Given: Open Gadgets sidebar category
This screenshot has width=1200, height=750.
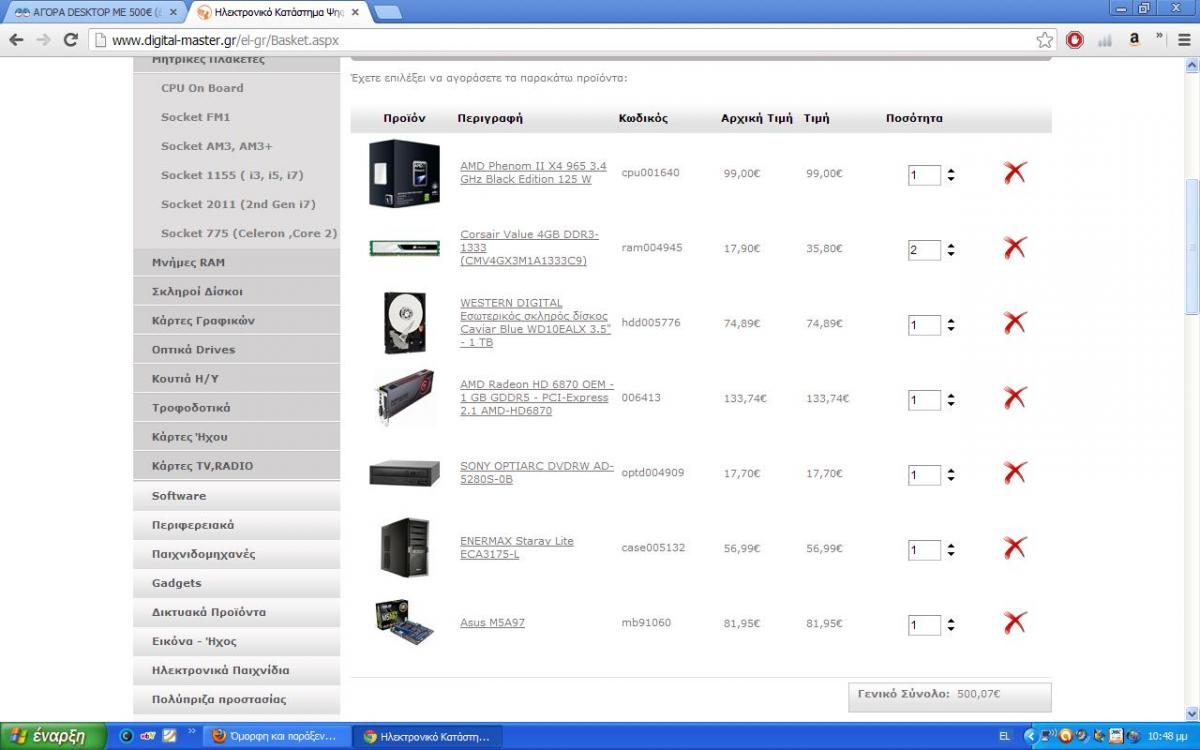Looking at the screenshot, I should (237, 583).
